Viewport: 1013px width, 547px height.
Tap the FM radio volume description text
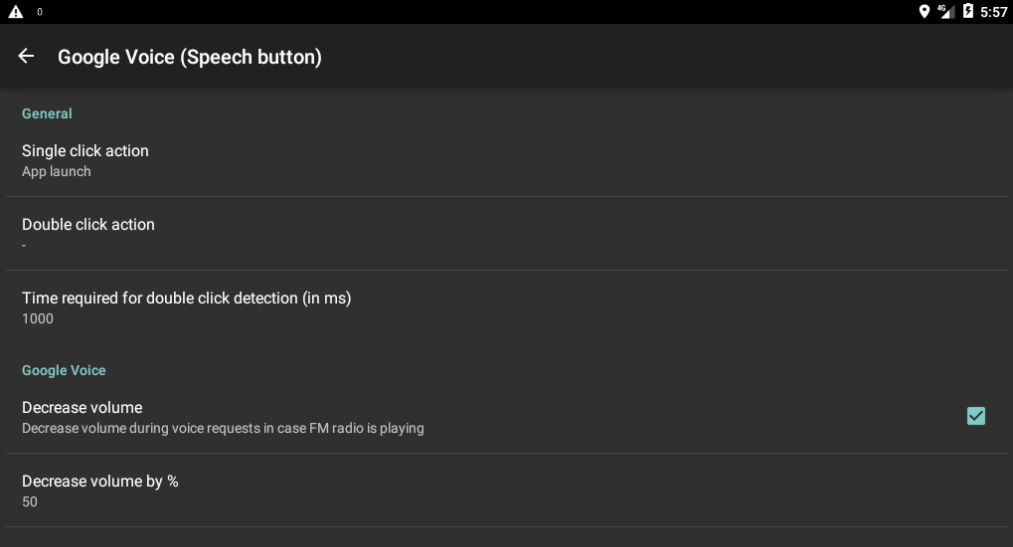click(223, 428)
